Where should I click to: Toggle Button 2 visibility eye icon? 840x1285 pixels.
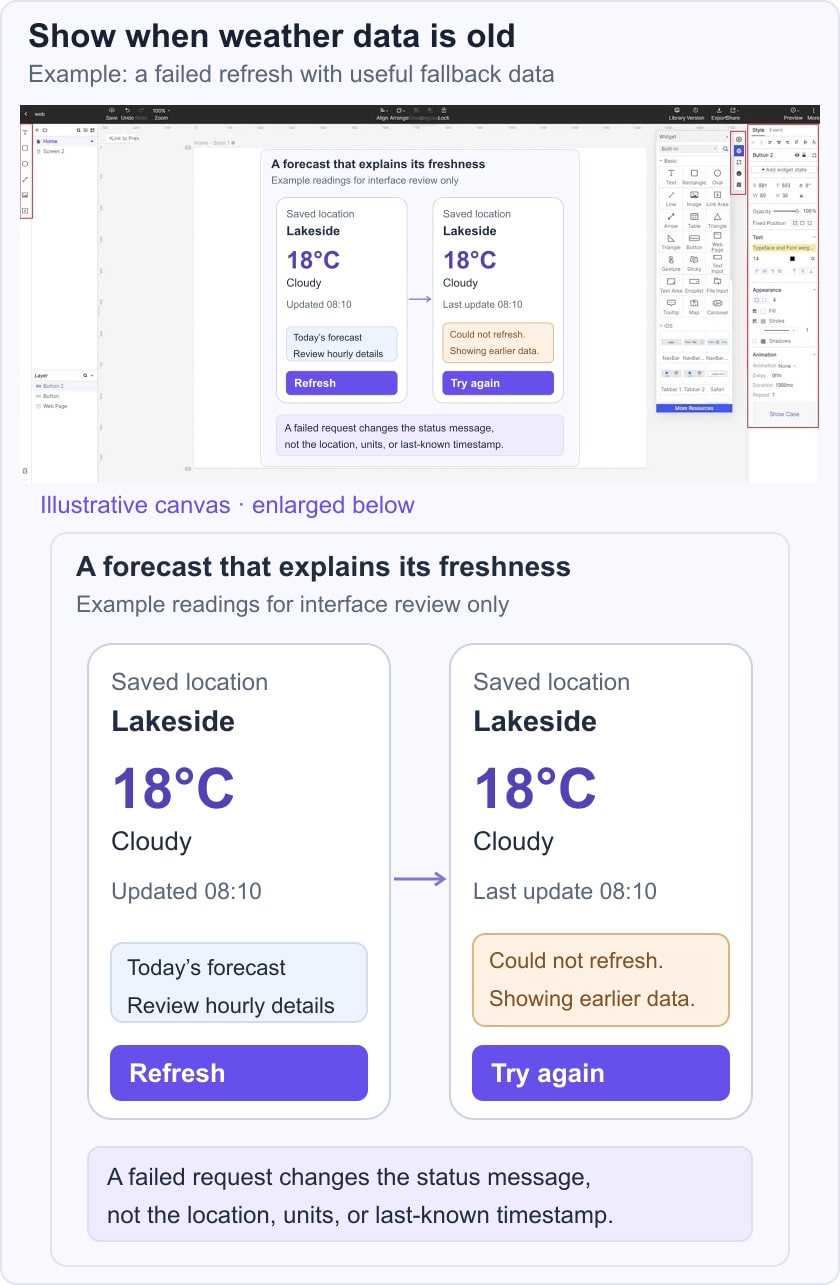tap(797, 155)
